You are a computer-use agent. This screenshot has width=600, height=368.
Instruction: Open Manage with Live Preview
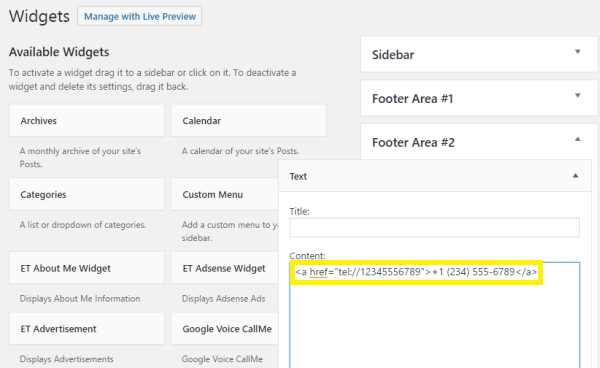click(x=139, y=16)
